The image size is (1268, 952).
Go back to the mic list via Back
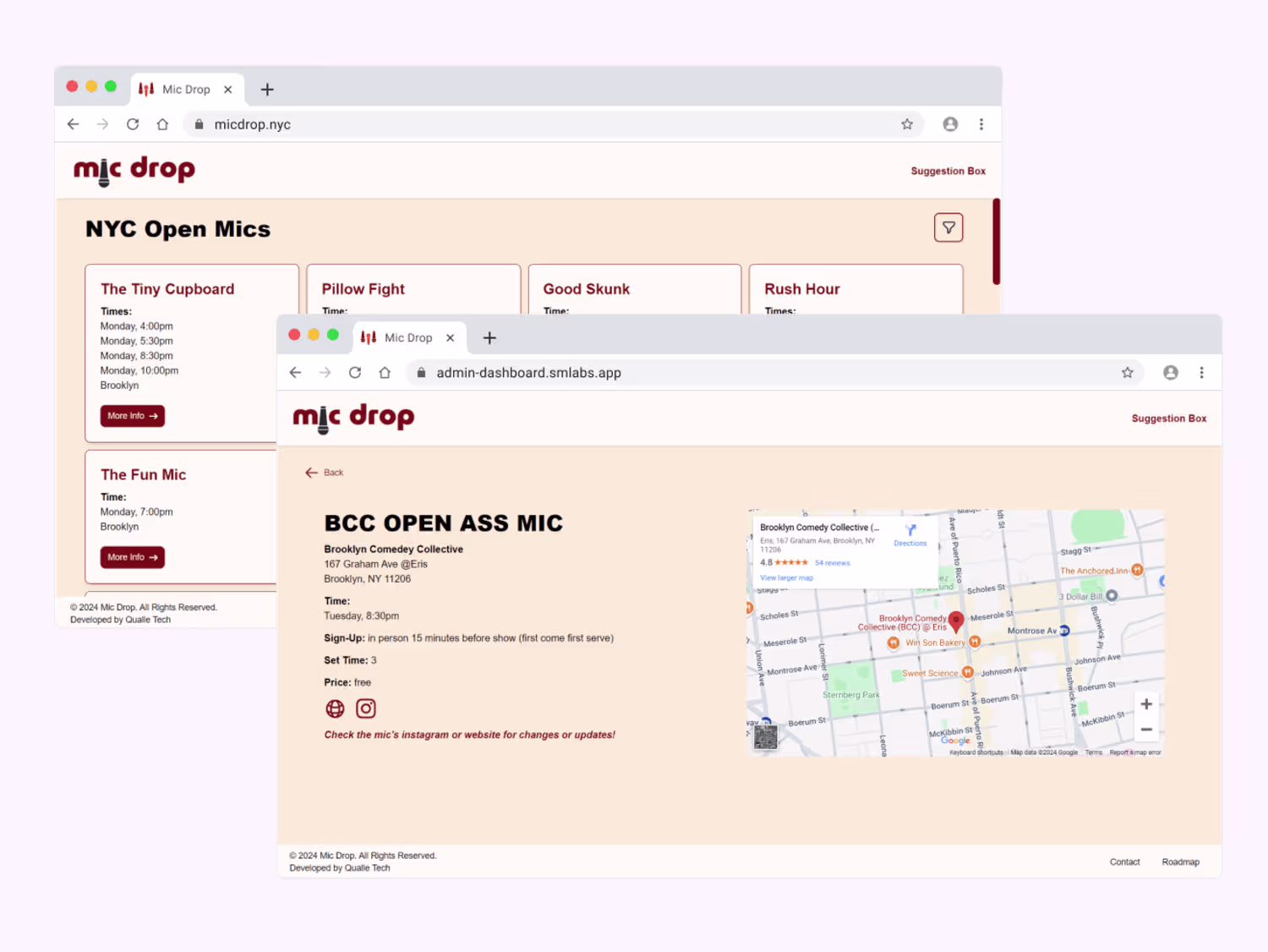[x=325, y=473]
